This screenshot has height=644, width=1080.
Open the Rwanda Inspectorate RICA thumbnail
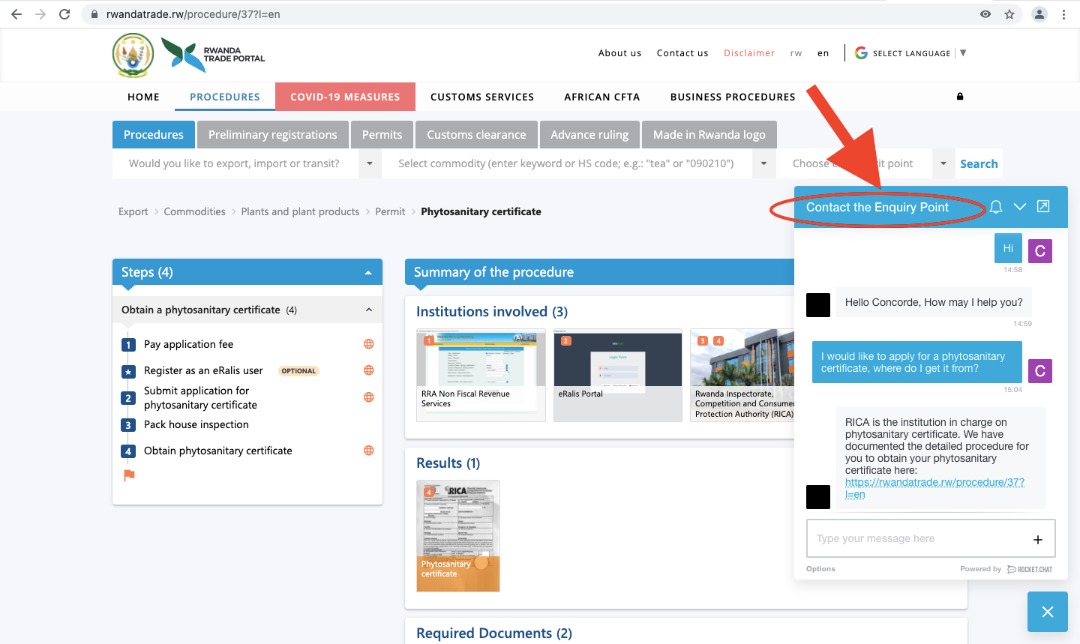click(742, 375)
